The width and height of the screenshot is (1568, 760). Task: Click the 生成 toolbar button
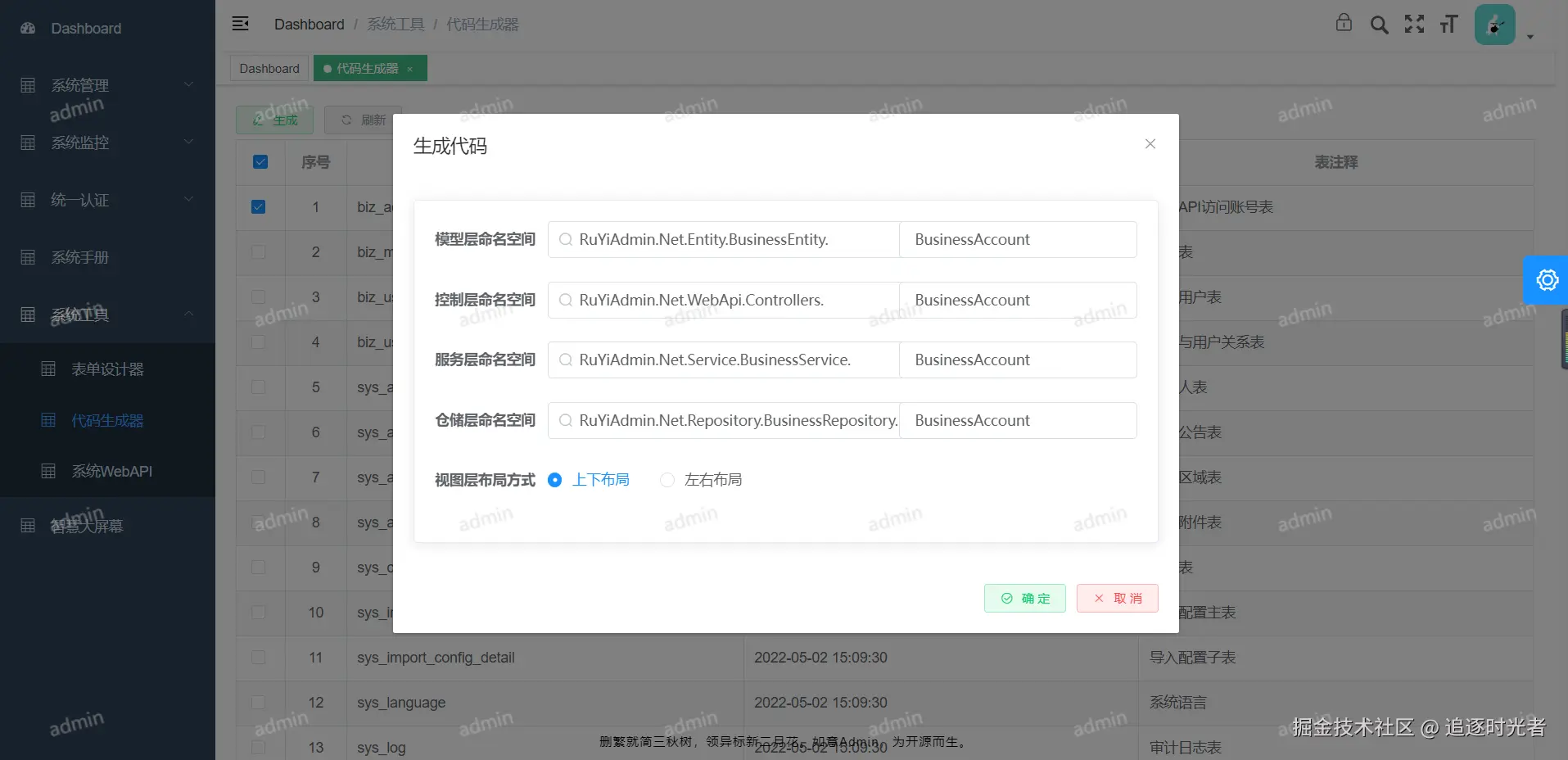(x=275, y=120)
